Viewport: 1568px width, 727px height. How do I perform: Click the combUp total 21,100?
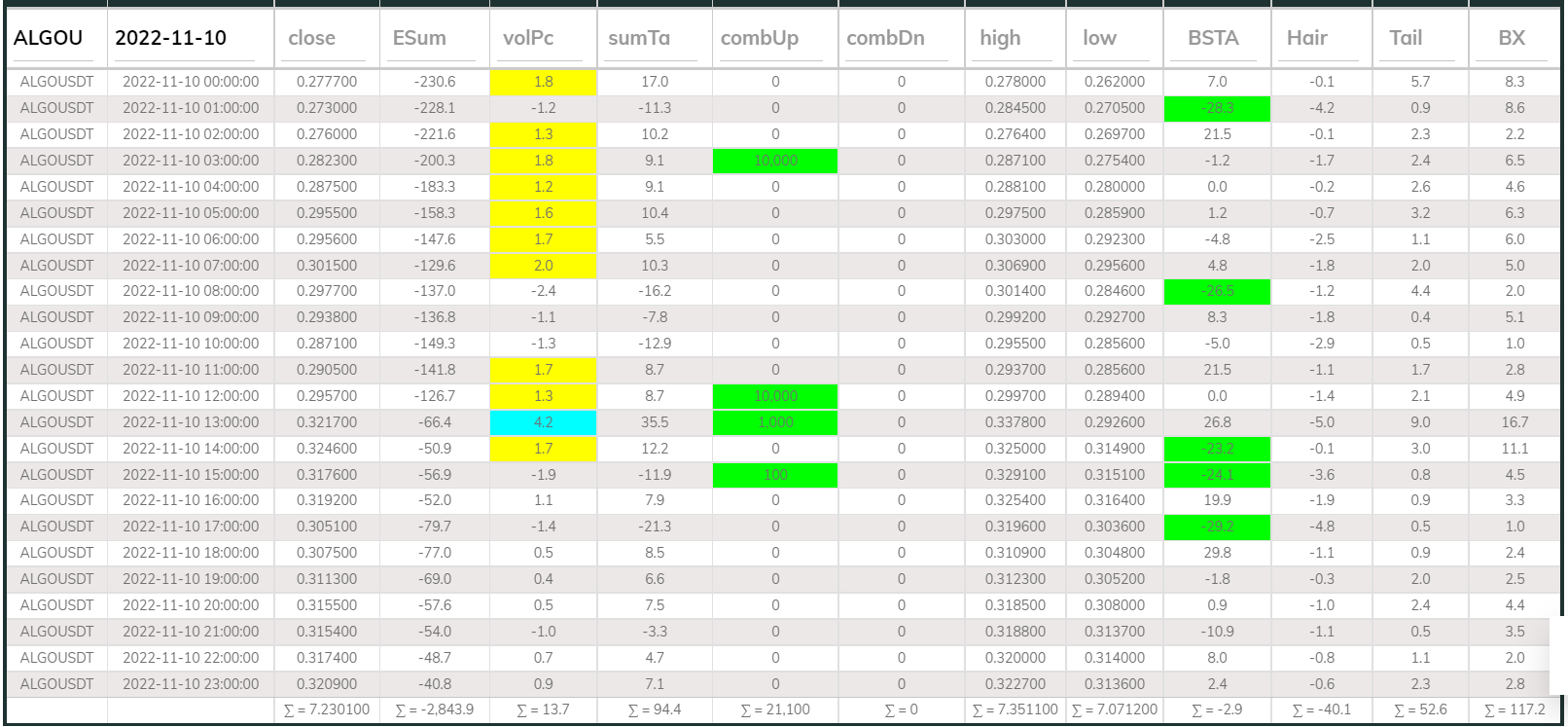[x=775, y=709]
